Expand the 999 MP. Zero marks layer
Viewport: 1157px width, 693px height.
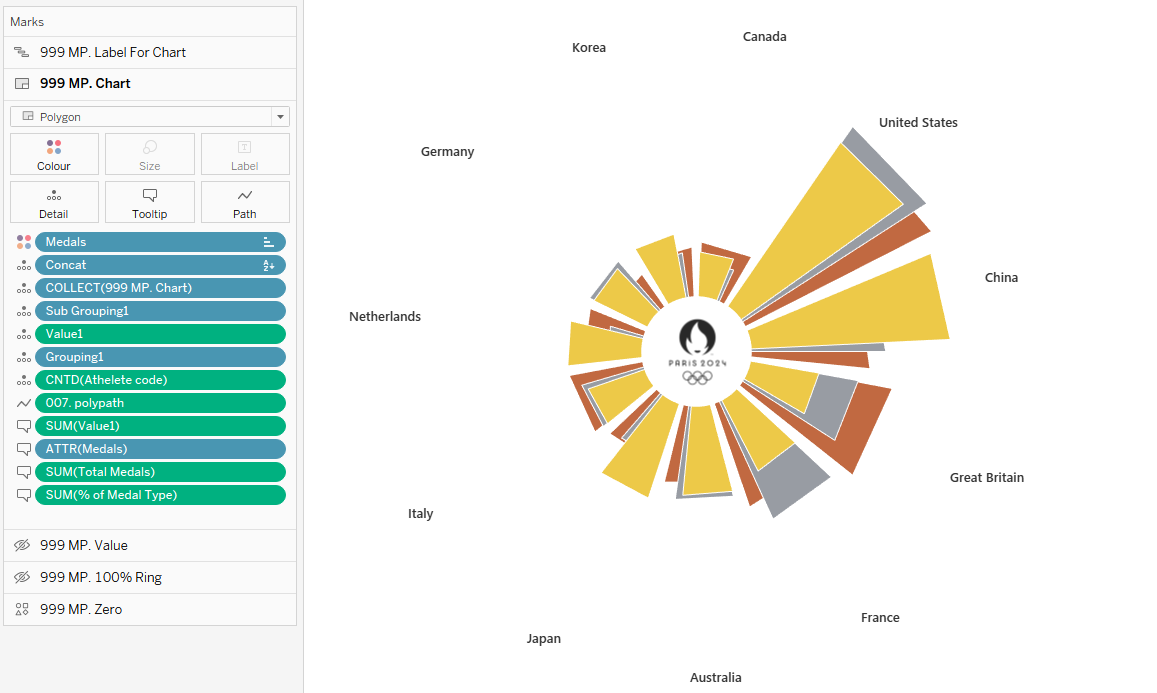coord(80,609)
